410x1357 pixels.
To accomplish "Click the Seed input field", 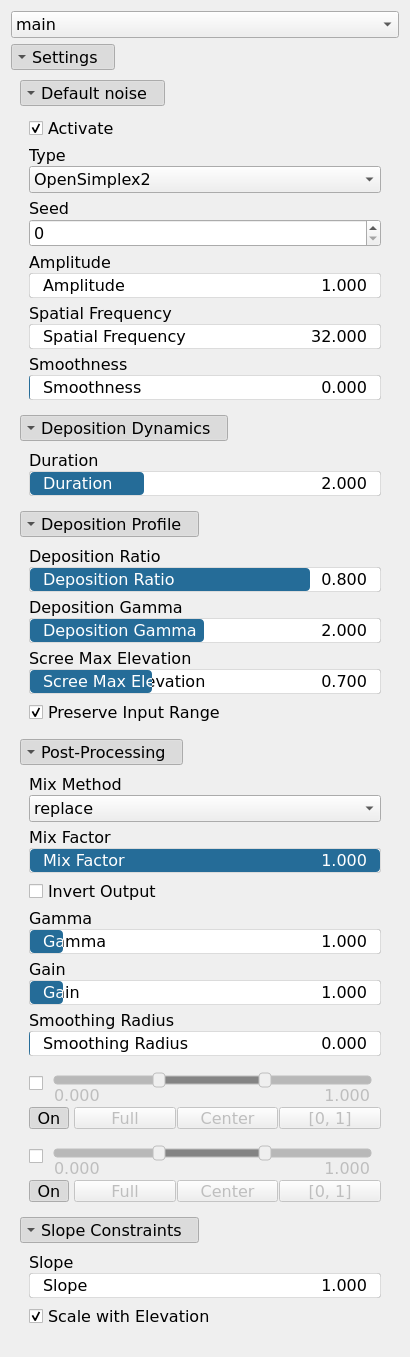I will click(x=197, y=233).
